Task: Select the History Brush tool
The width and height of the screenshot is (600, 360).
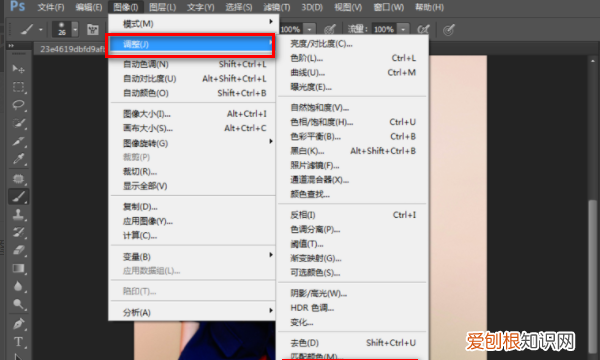Action: click(18, 232)
